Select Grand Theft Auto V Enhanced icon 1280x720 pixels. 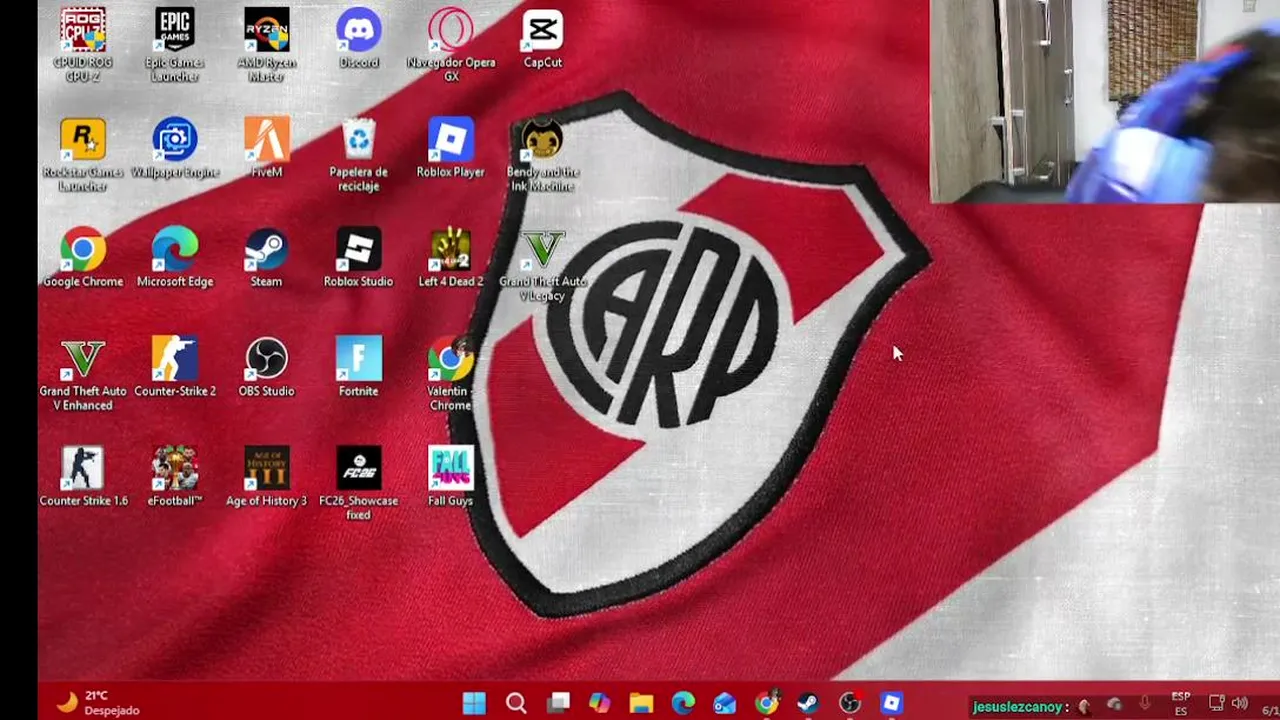[83, 375]
